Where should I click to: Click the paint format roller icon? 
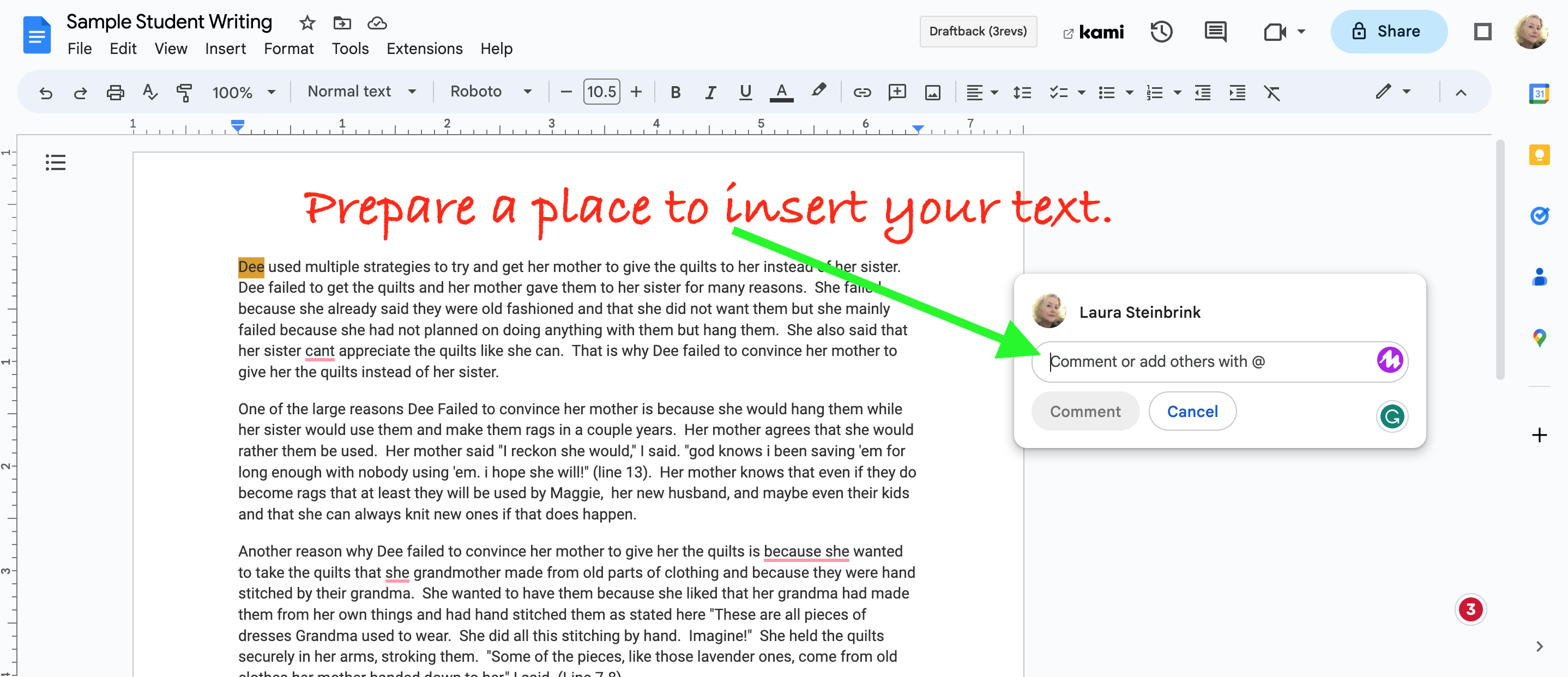(x=184, y=92)
